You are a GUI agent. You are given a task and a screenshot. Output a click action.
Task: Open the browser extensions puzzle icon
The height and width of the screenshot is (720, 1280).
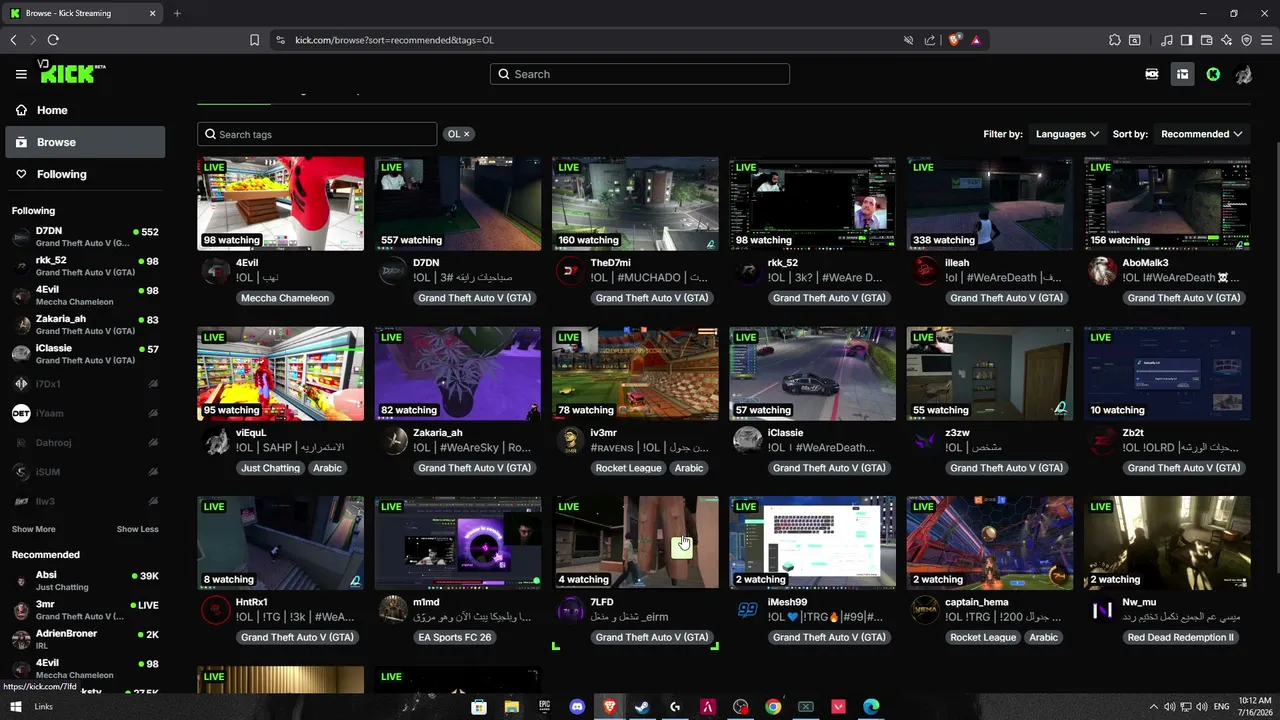coord(1115,40)
